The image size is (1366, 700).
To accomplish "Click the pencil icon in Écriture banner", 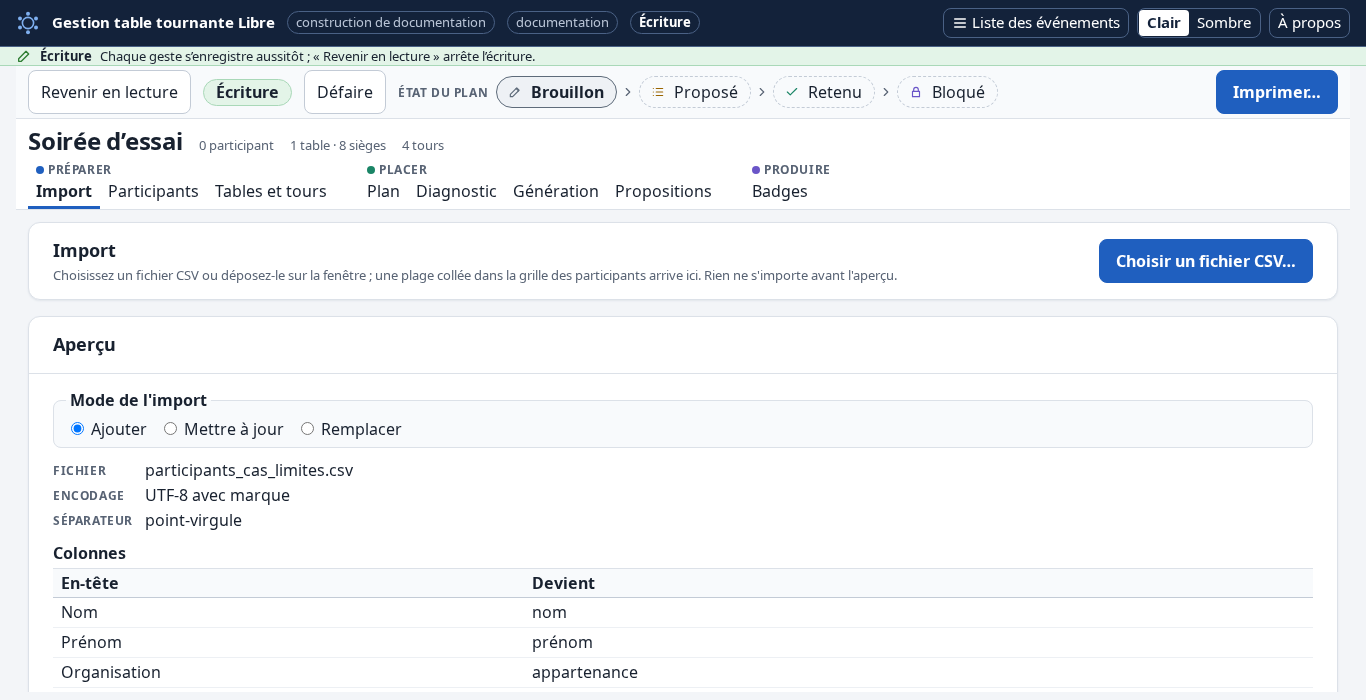I will tap(24, 56).
